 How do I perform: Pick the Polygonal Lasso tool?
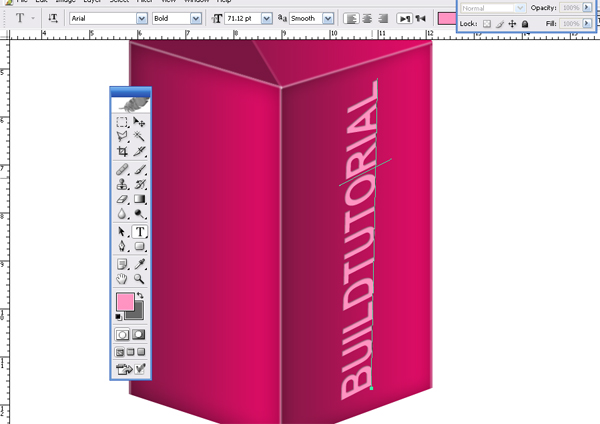point(122,136)
